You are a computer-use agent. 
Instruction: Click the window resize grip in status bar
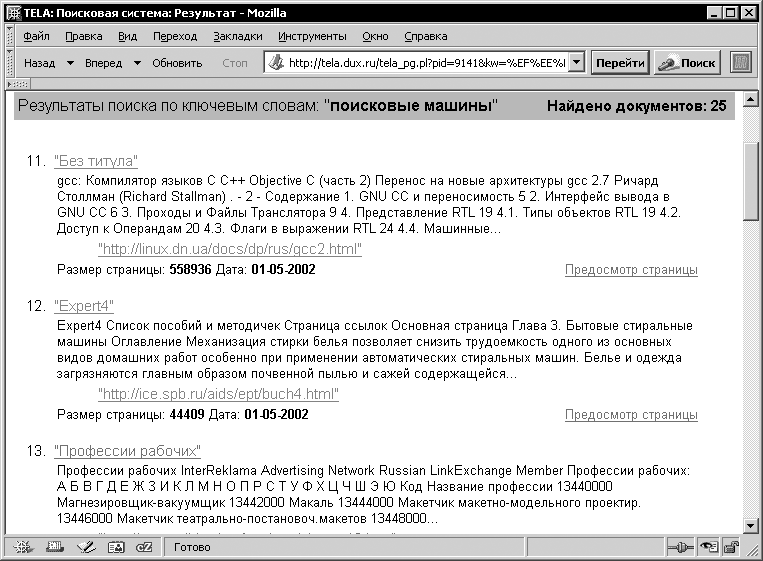point(752,549)
